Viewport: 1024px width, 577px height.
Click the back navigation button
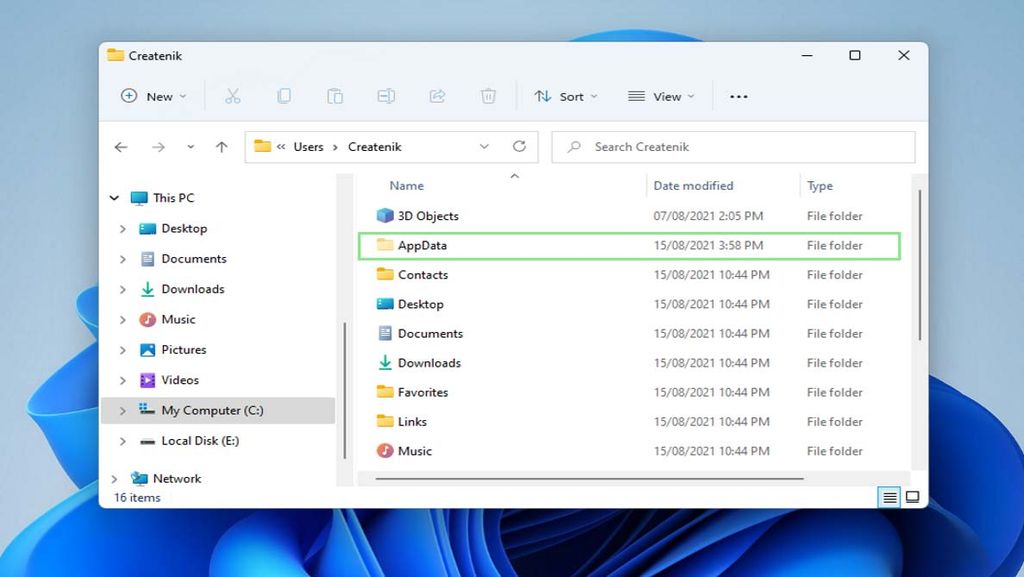click(x=121, y=146)
